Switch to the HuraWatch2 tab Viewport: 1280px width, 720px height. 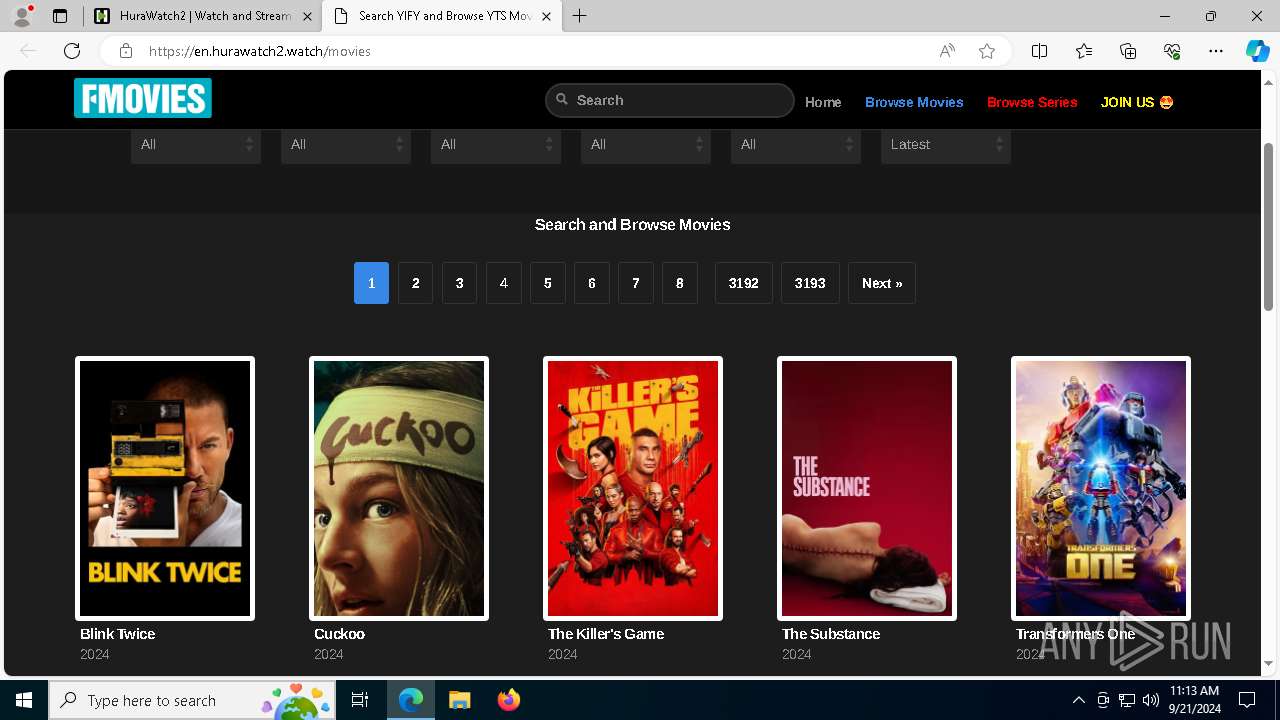(203, 16)
